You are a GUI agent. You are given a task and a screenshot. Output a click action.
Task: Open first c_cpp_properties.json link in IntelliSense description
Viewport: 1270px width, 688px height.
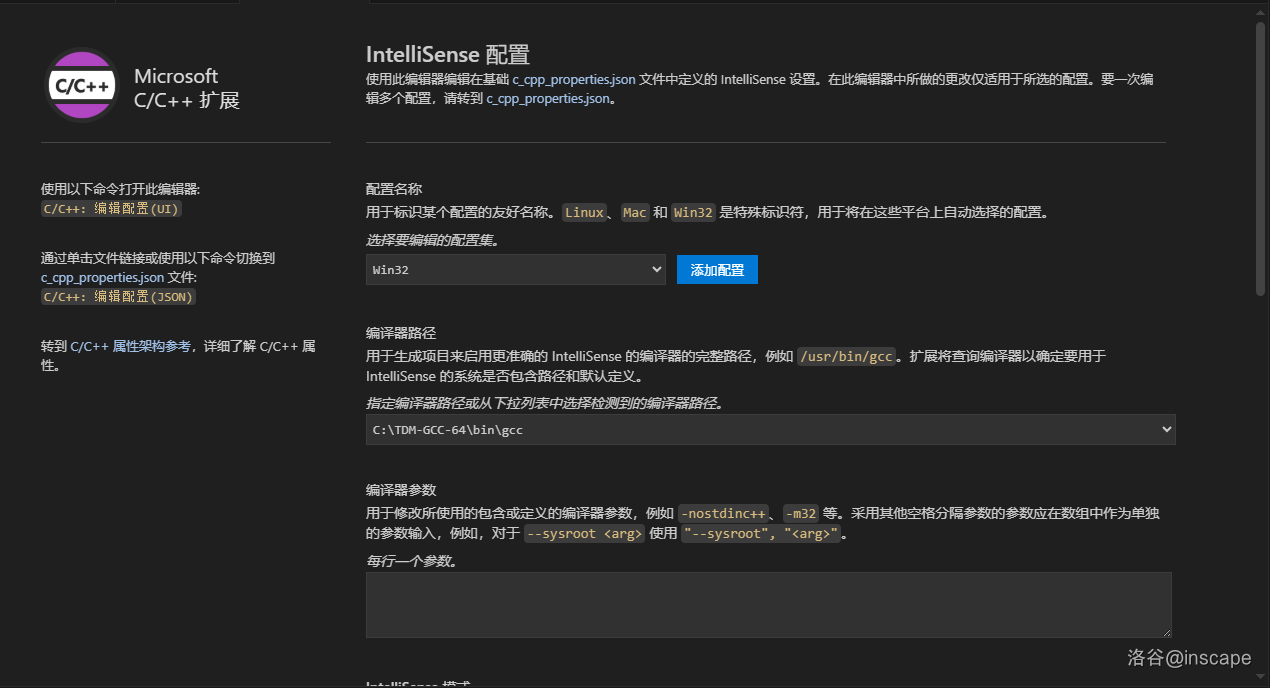pos(573,78)
